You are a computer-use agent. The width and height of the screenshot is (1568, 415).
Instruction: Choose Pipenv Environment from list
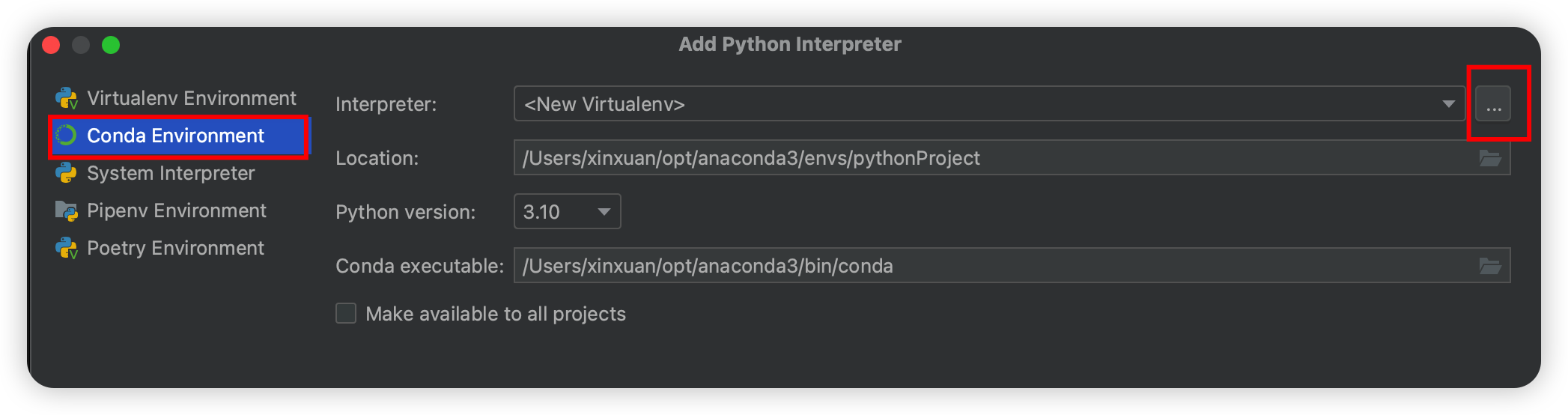[176, 210]
